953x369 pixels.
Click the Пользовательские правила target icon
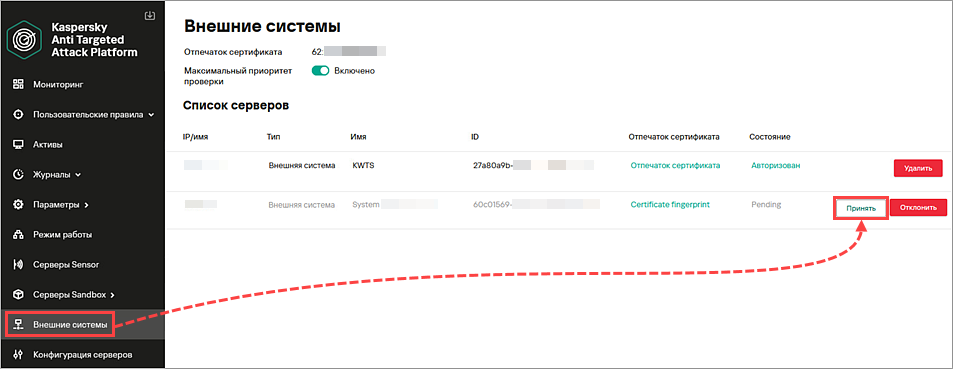(x=18, y=114)
